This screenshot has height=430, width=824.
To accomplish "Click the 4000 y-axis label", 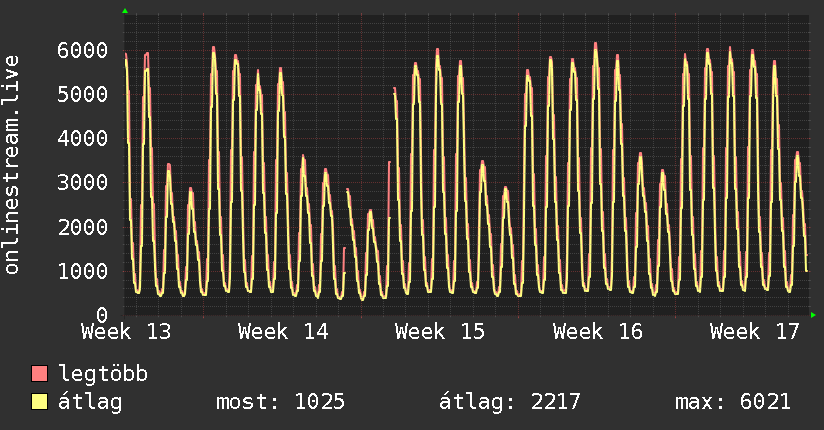I will click(x=83, y=139).
